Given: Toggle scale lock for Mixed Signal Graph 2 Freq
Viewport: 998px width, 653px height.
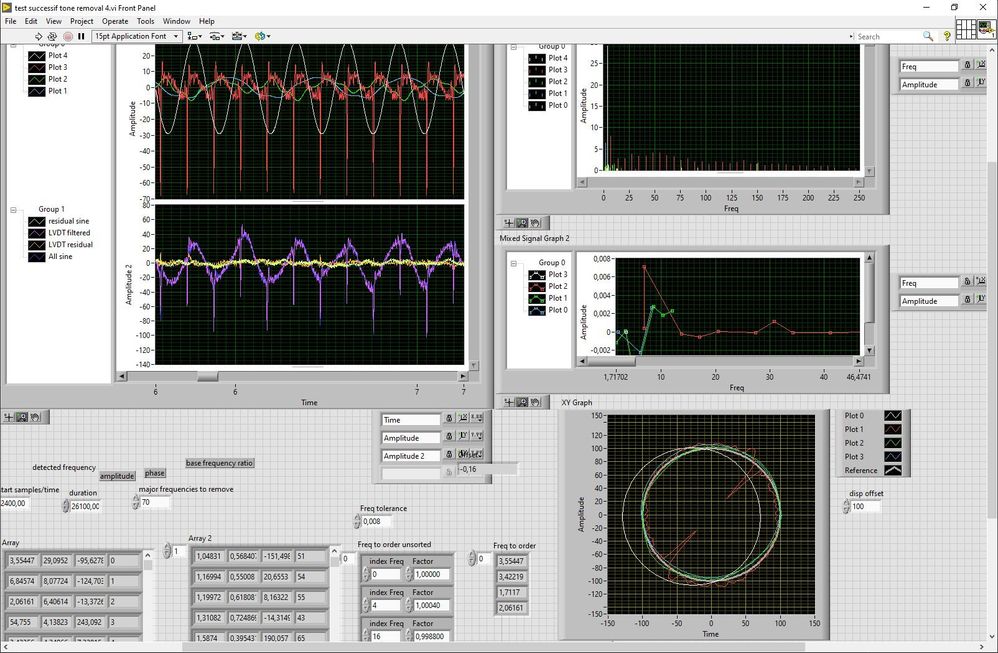Looking at the screenshot, I should point(967,281).
